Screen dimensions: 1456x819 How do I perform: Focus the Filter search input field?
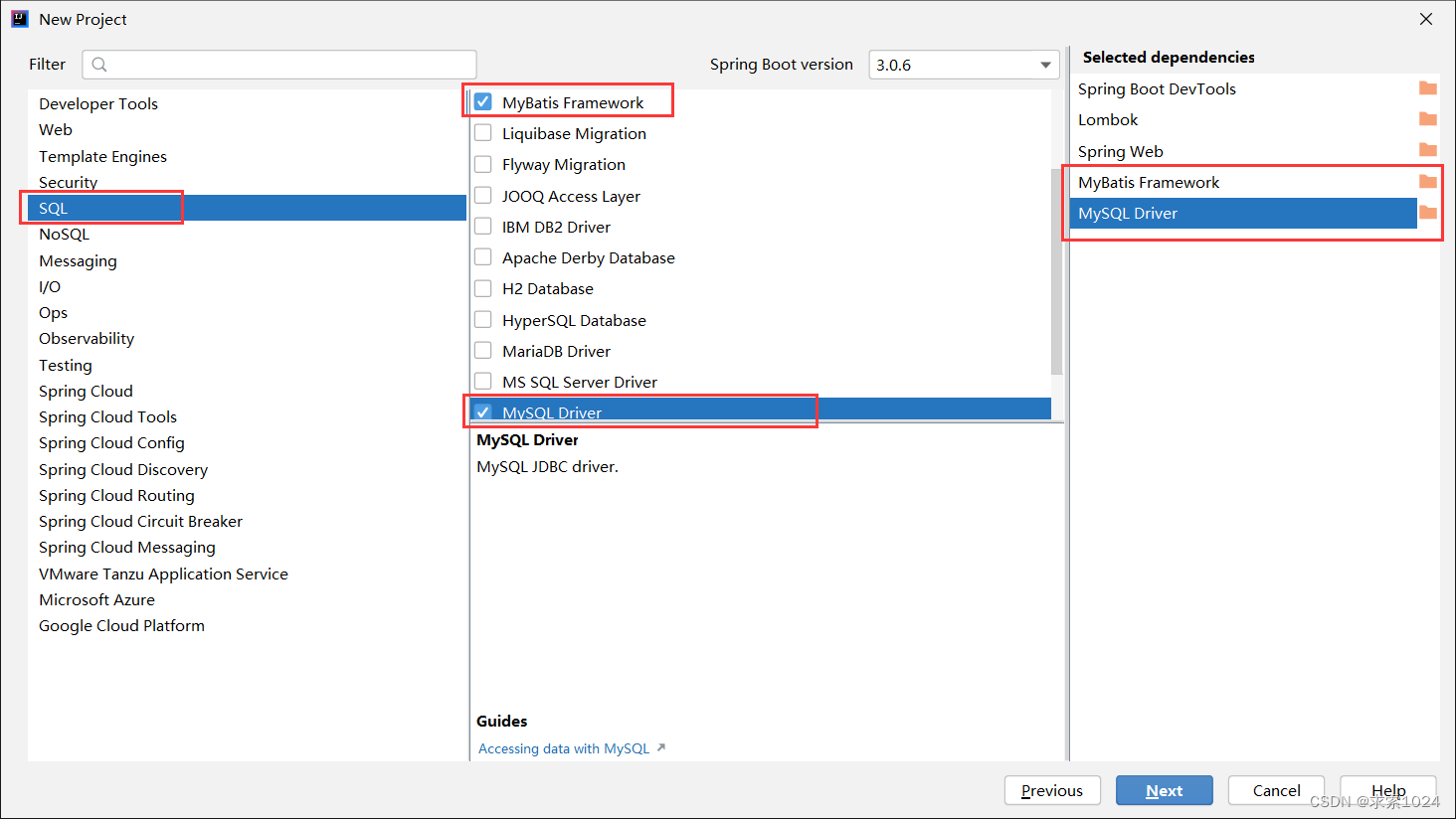click(279, 65)
